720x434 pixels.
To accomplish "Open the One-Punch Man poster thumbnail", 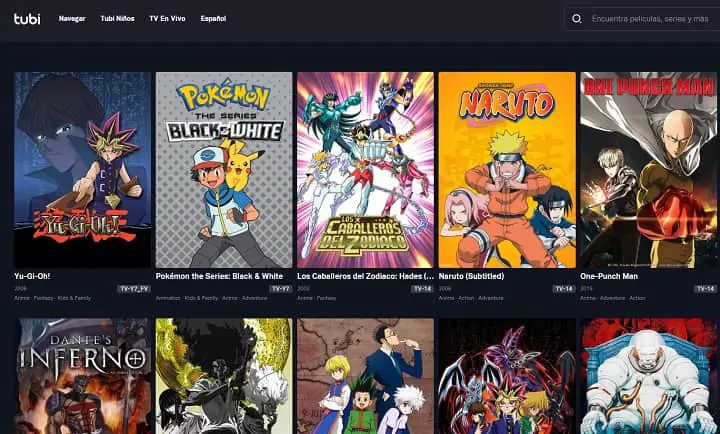I will click(x=648, y=170).
